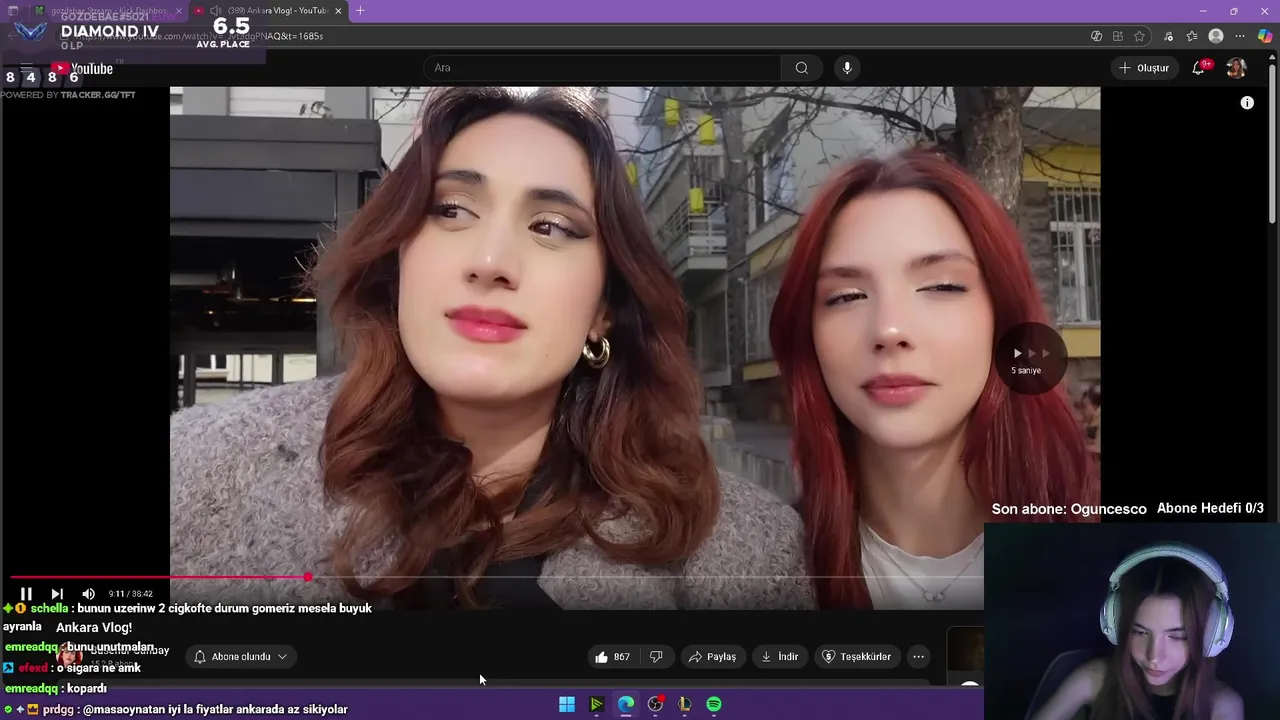Open Edge settings and more menu

point(1240,36)
